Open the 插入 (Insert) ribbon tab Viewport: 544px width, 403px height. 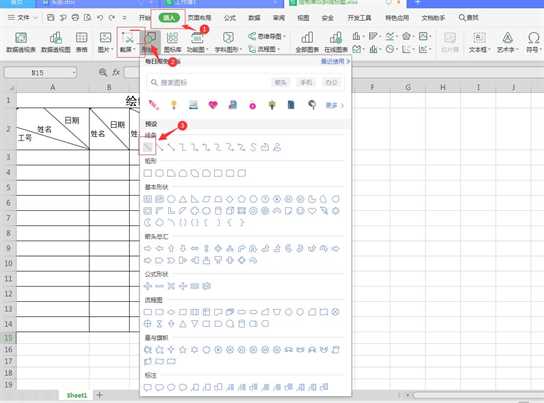pyautogui.click(x=169, y=18)
